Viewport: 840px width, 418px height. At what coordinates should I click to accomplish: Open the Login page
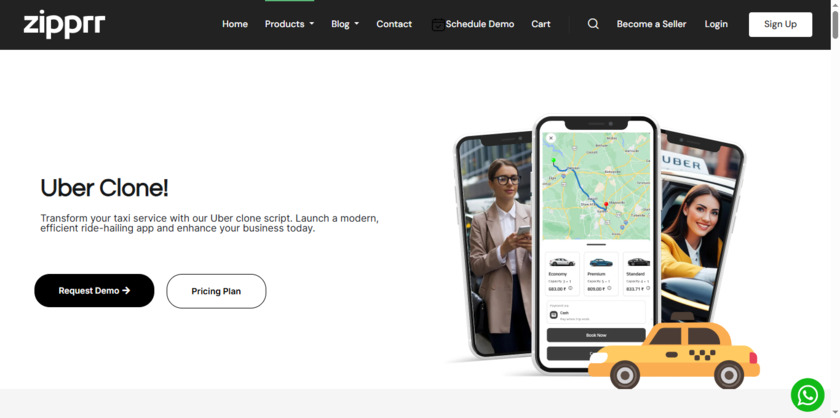click(716, 24)
